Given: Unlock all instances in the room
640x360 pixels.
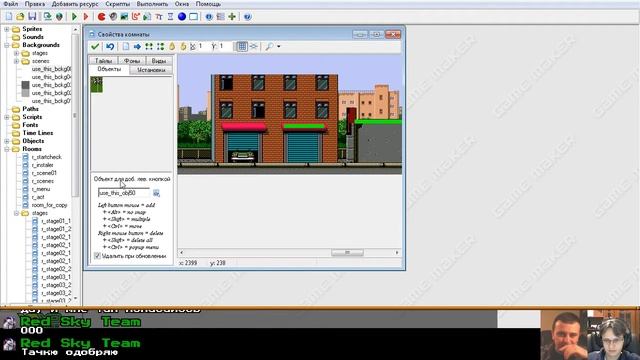Looking at the screenshot, I should click(183, 47).
